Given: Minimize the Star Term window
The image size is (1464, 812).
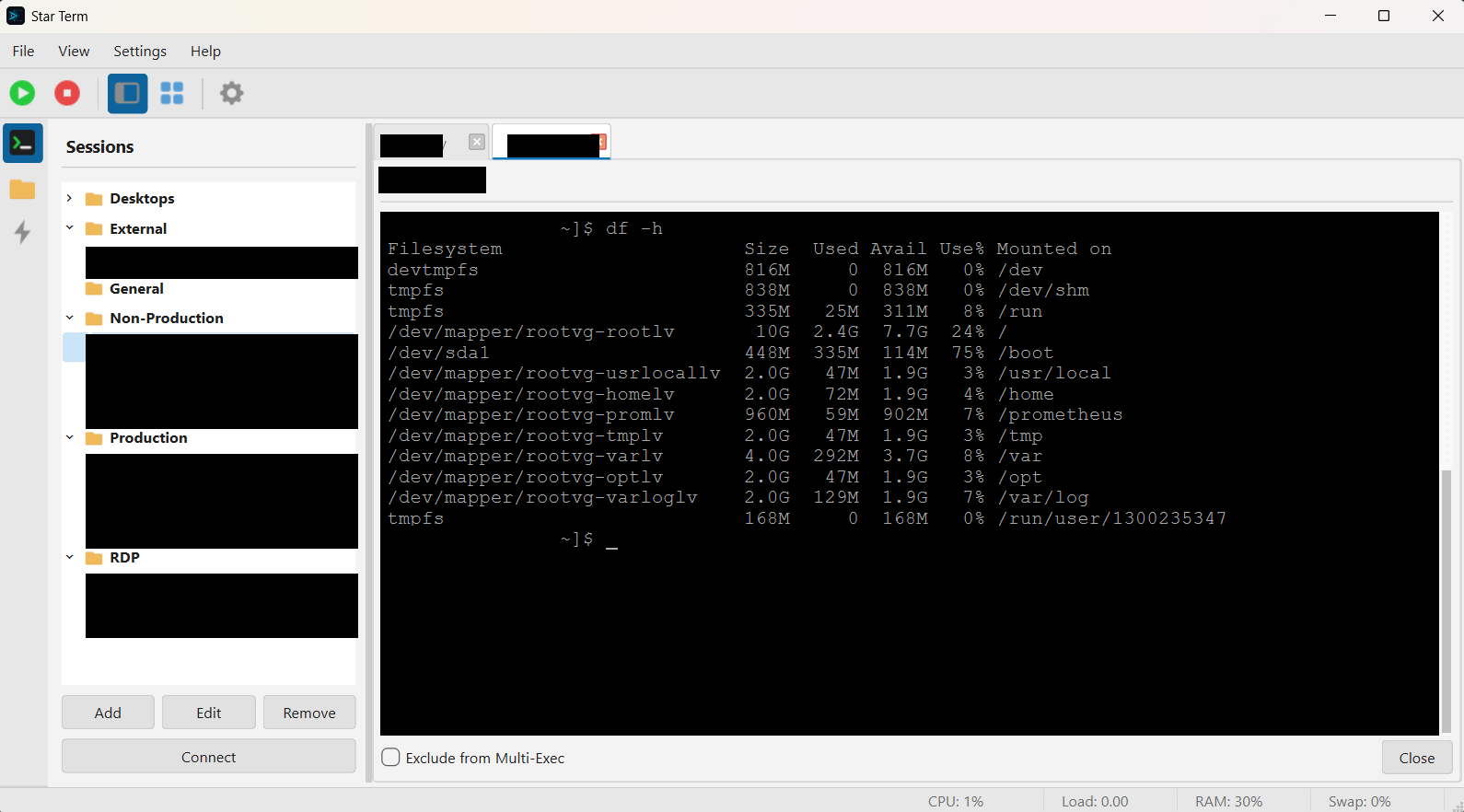Looking at the screenshot, I should 1330,16.
